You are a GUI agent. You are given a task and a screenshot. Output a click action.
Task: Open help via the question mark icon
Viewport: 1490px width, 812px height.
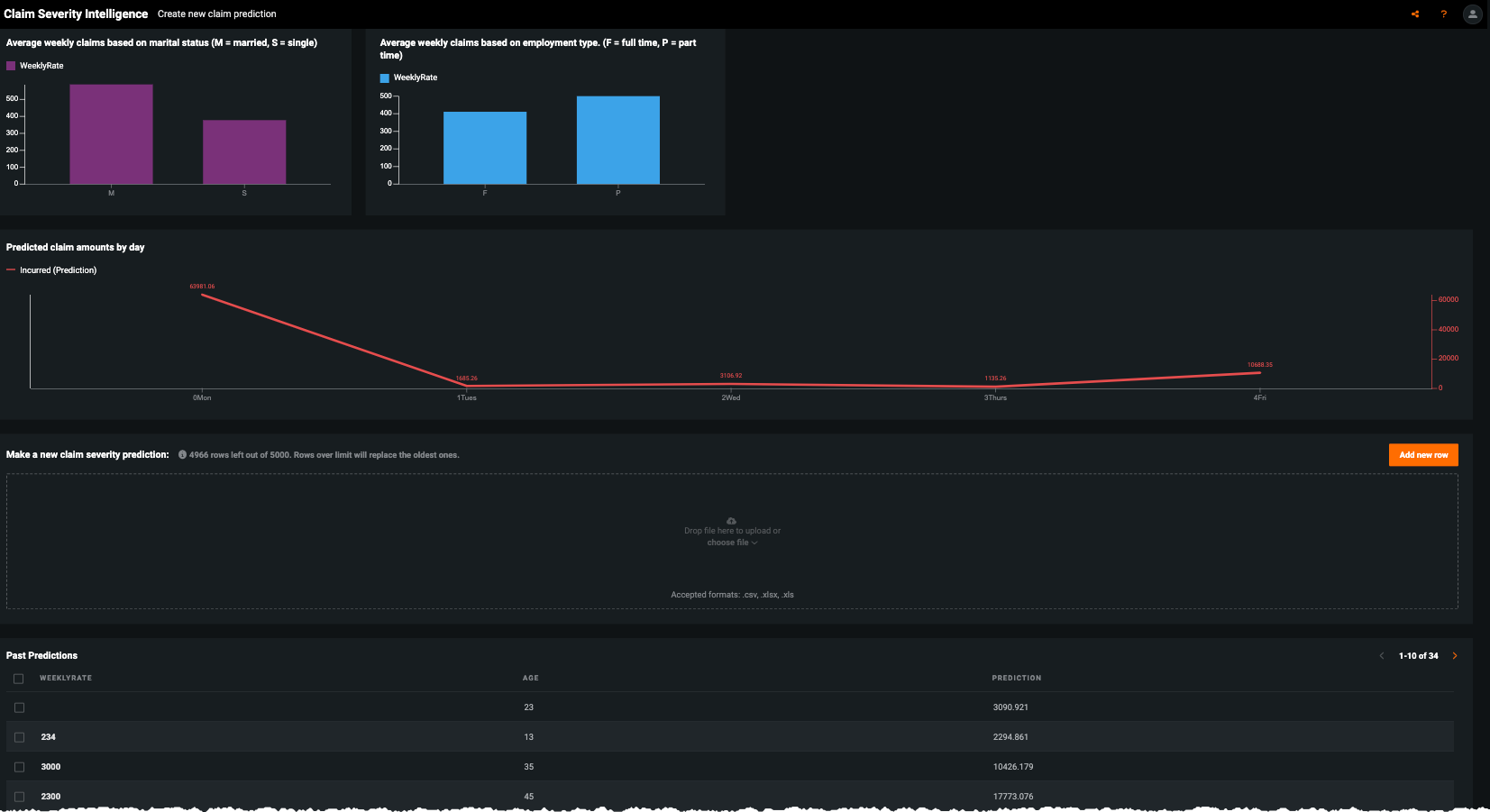click(x=1443, y=14)
